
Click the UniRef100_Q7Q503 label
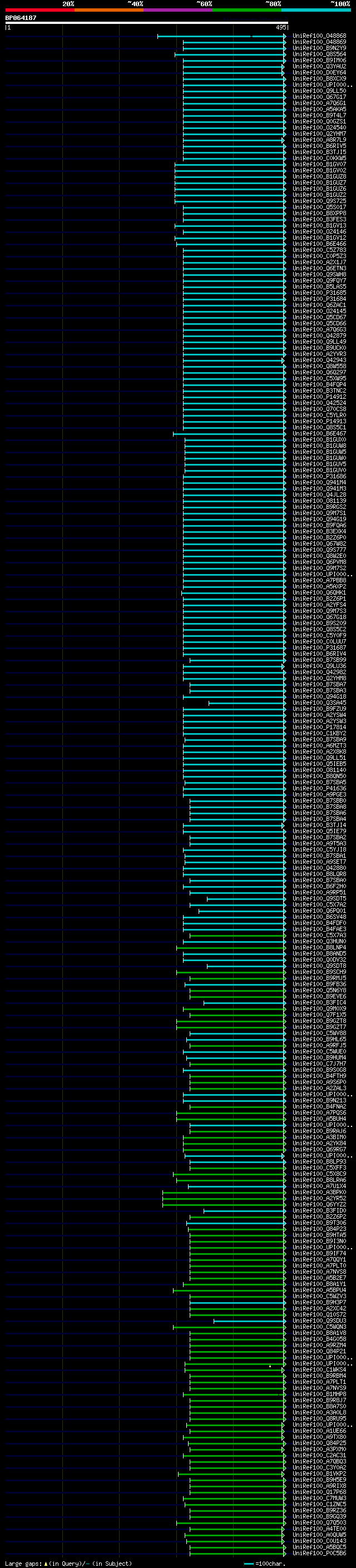pos(319,1522)
